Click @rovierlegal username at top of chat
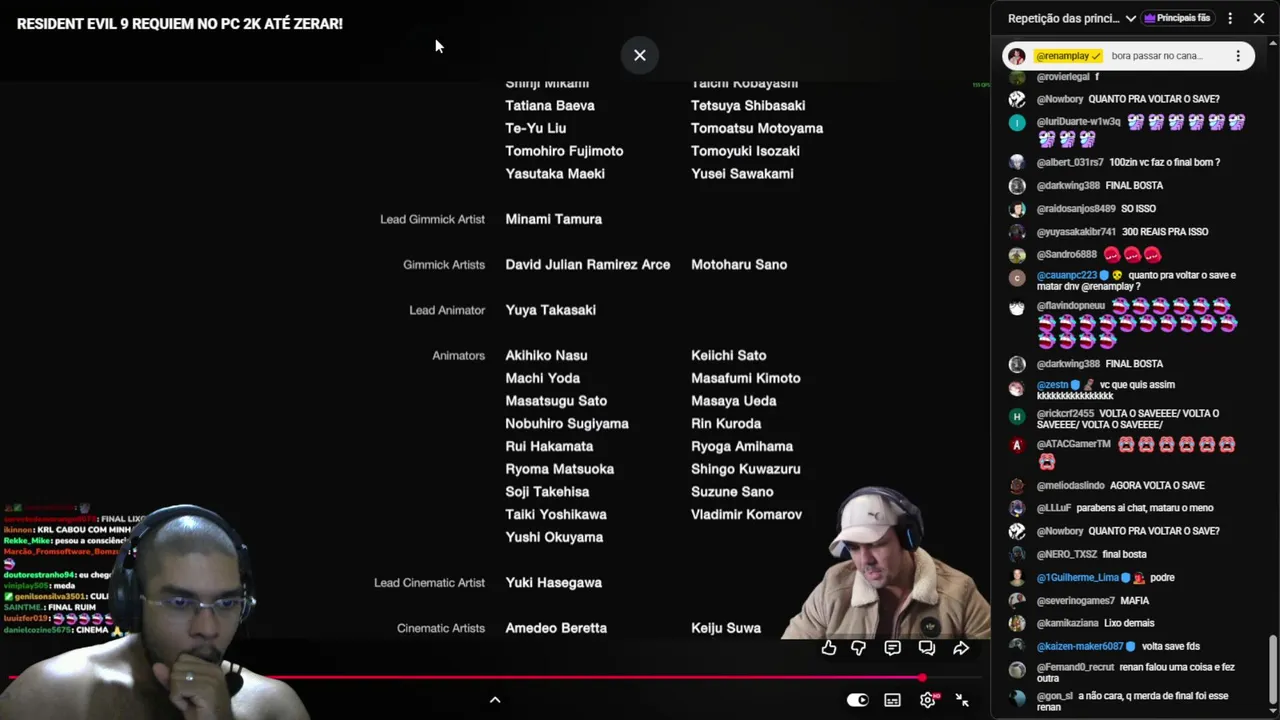 point(1063,77)
